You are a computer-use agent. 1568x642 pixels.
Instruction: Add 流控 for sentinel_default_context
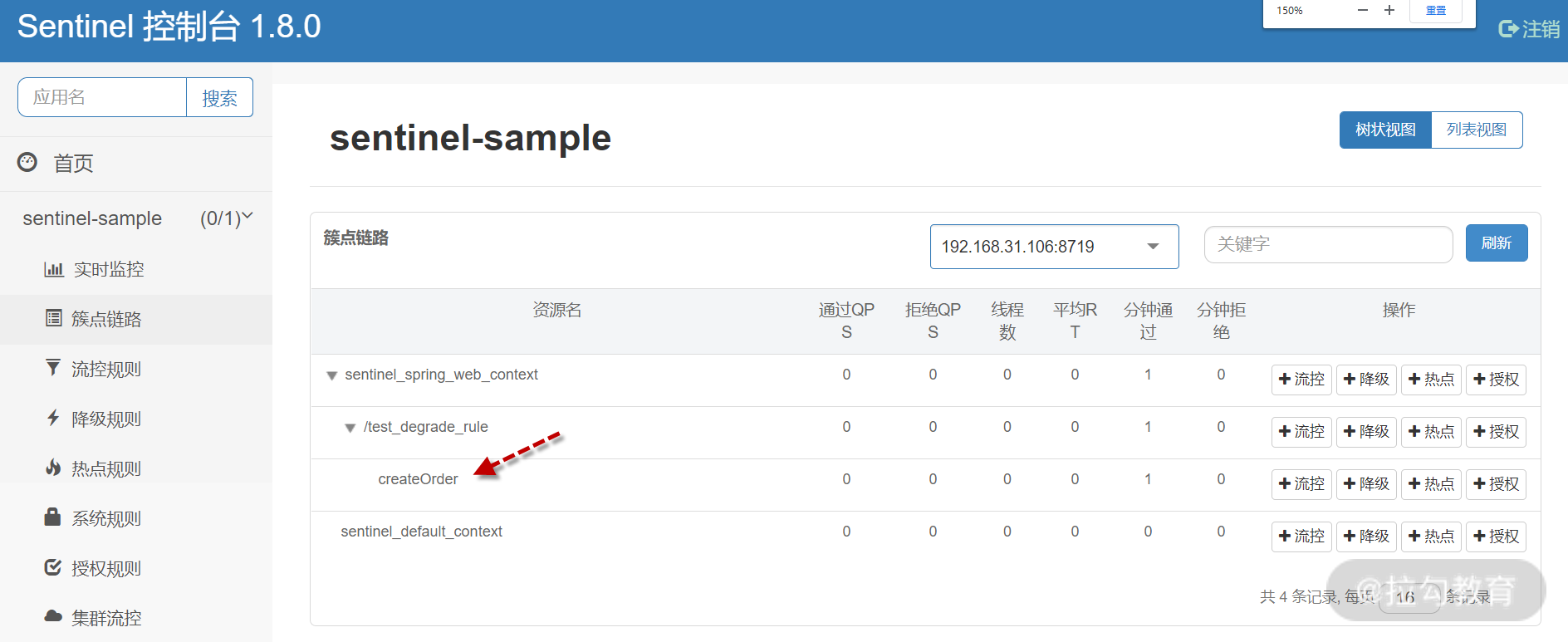1302,537
